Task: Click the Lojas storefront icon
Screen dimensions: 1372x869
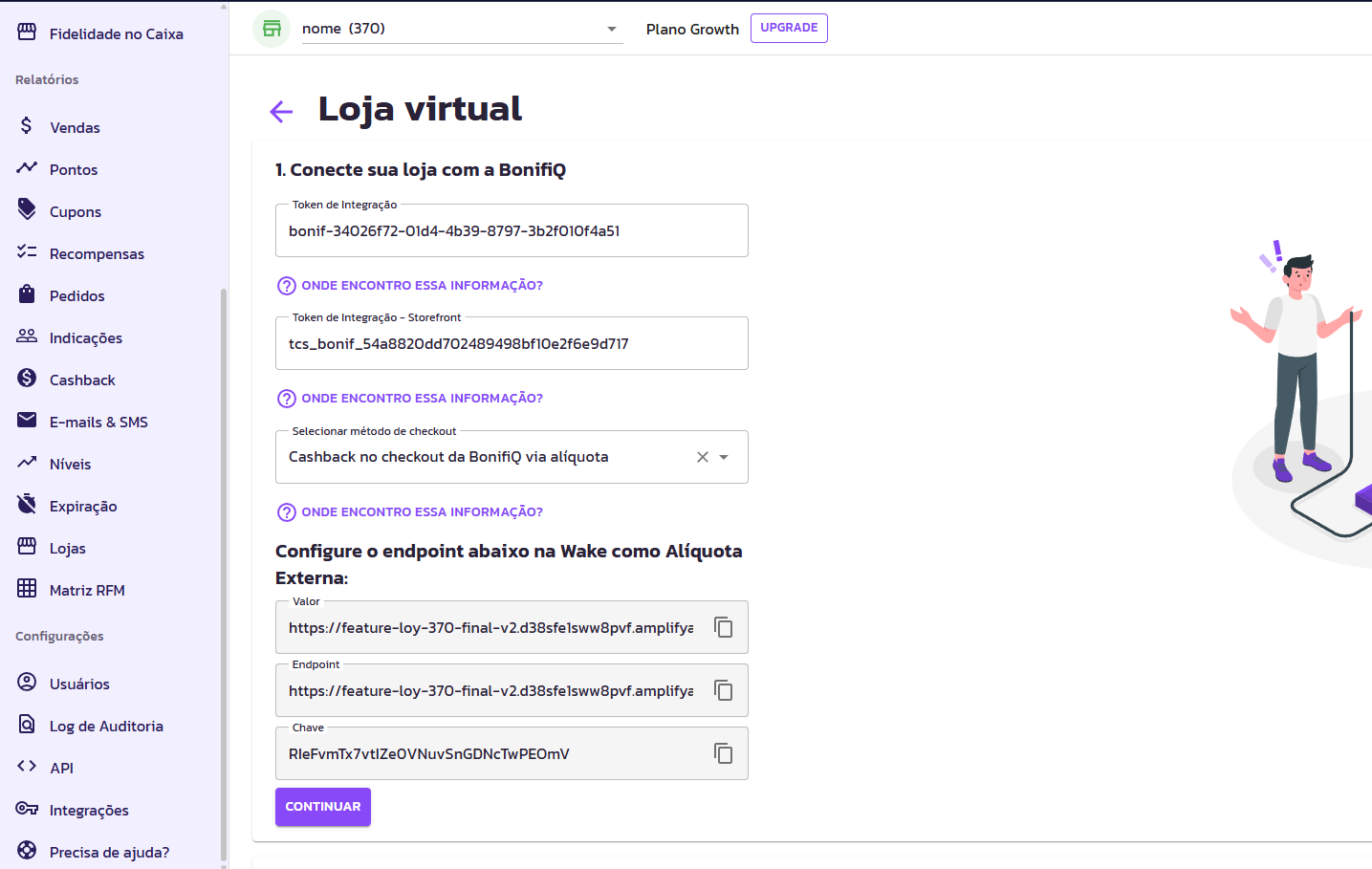Action: [x=27, y=547]
